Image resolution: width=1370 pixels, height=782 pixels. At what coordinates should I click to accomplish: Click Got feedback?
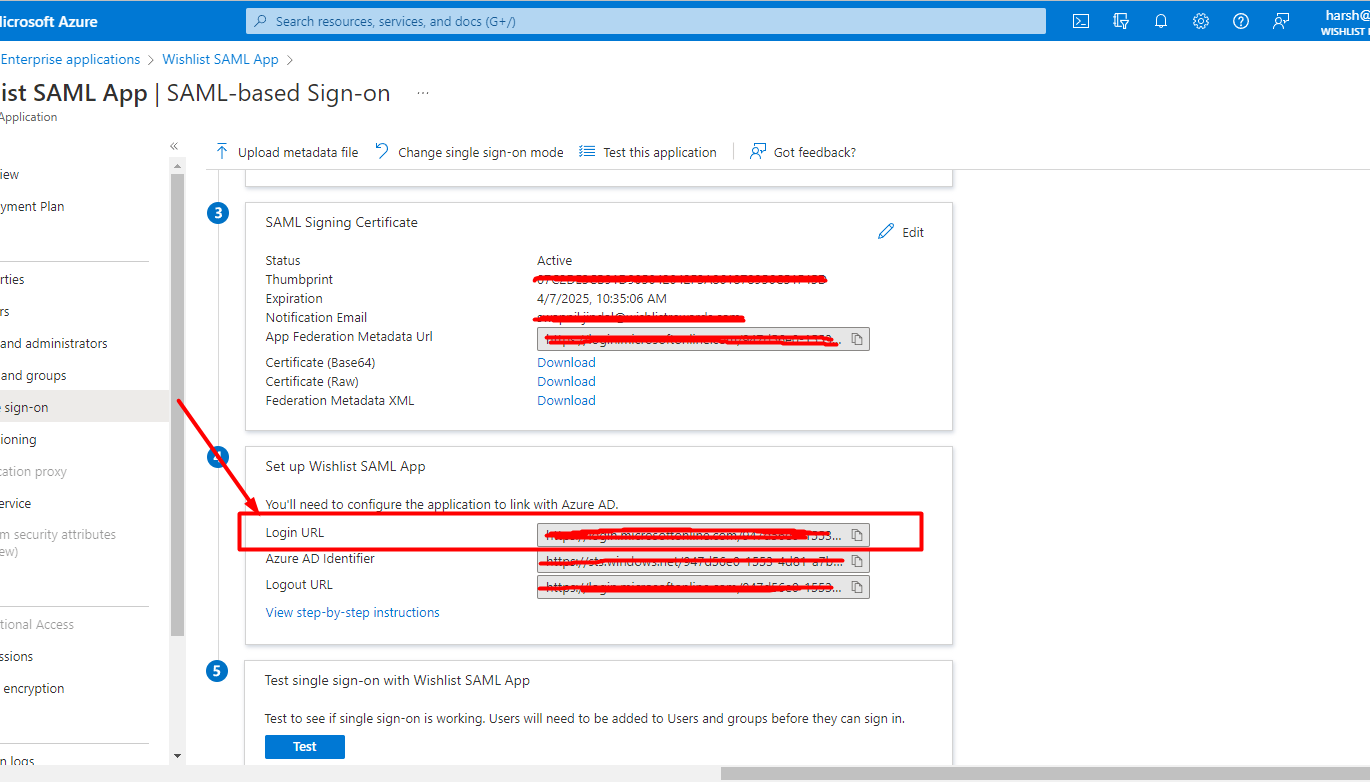(x=803, y=152)
